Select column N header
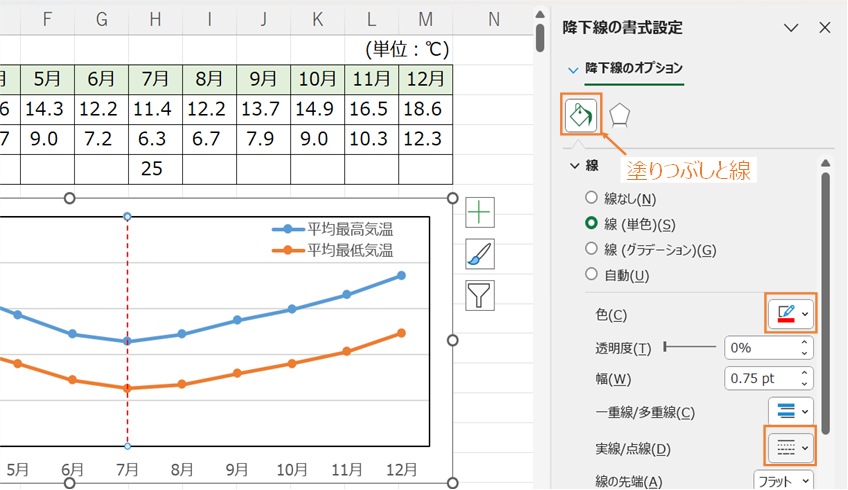848x490 pixels. point(493,19)
